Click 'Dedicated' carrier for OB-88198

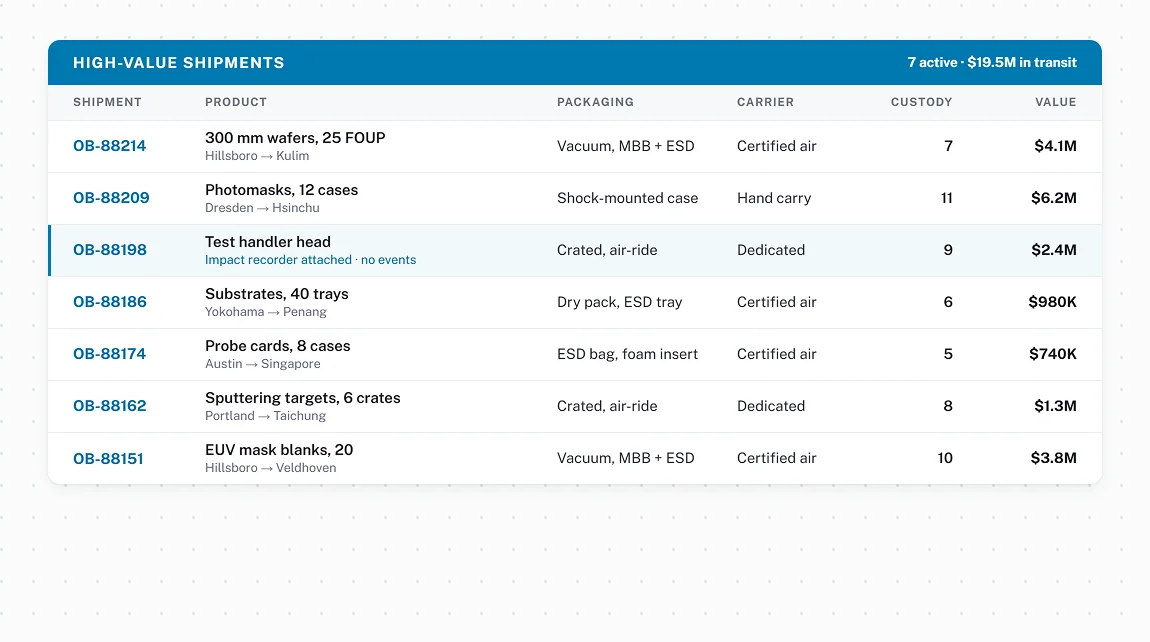click(771, 250)
